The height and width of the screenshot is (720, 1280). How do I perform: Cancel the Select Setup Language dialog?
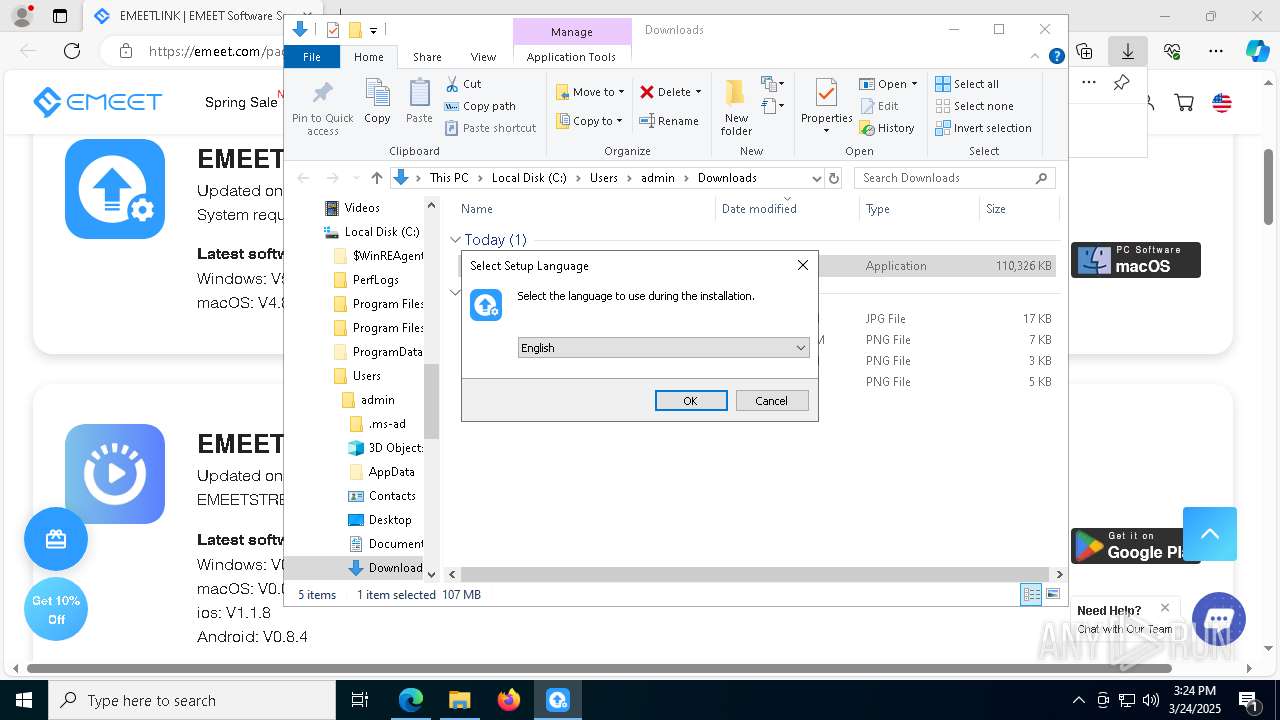click(x=771, y=400)
